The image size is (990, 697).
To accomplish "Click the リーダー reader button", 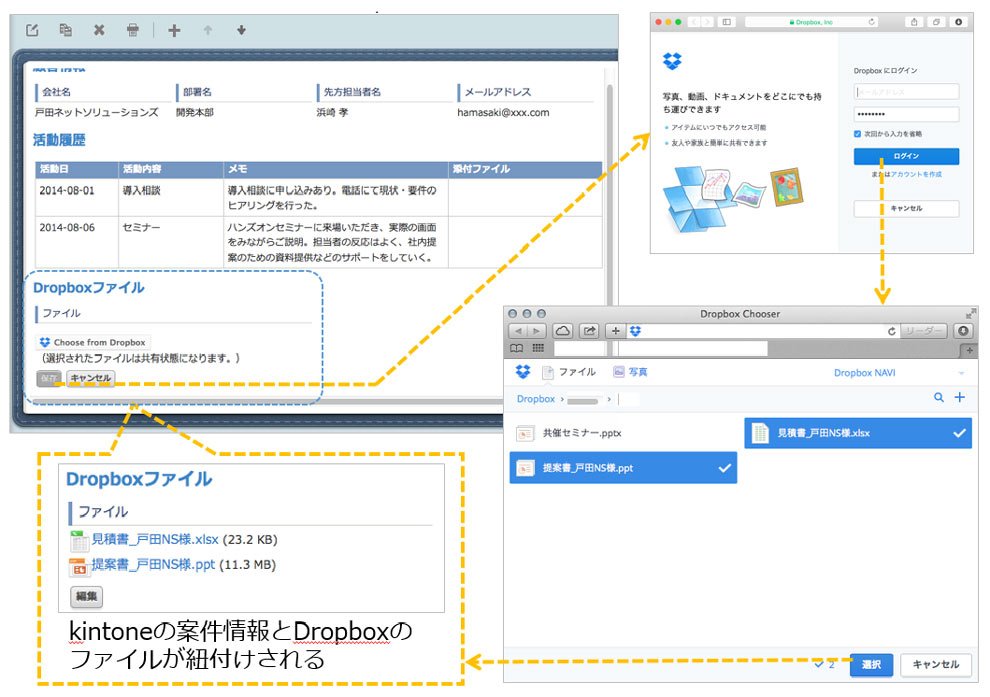I will tap(923, 331).
